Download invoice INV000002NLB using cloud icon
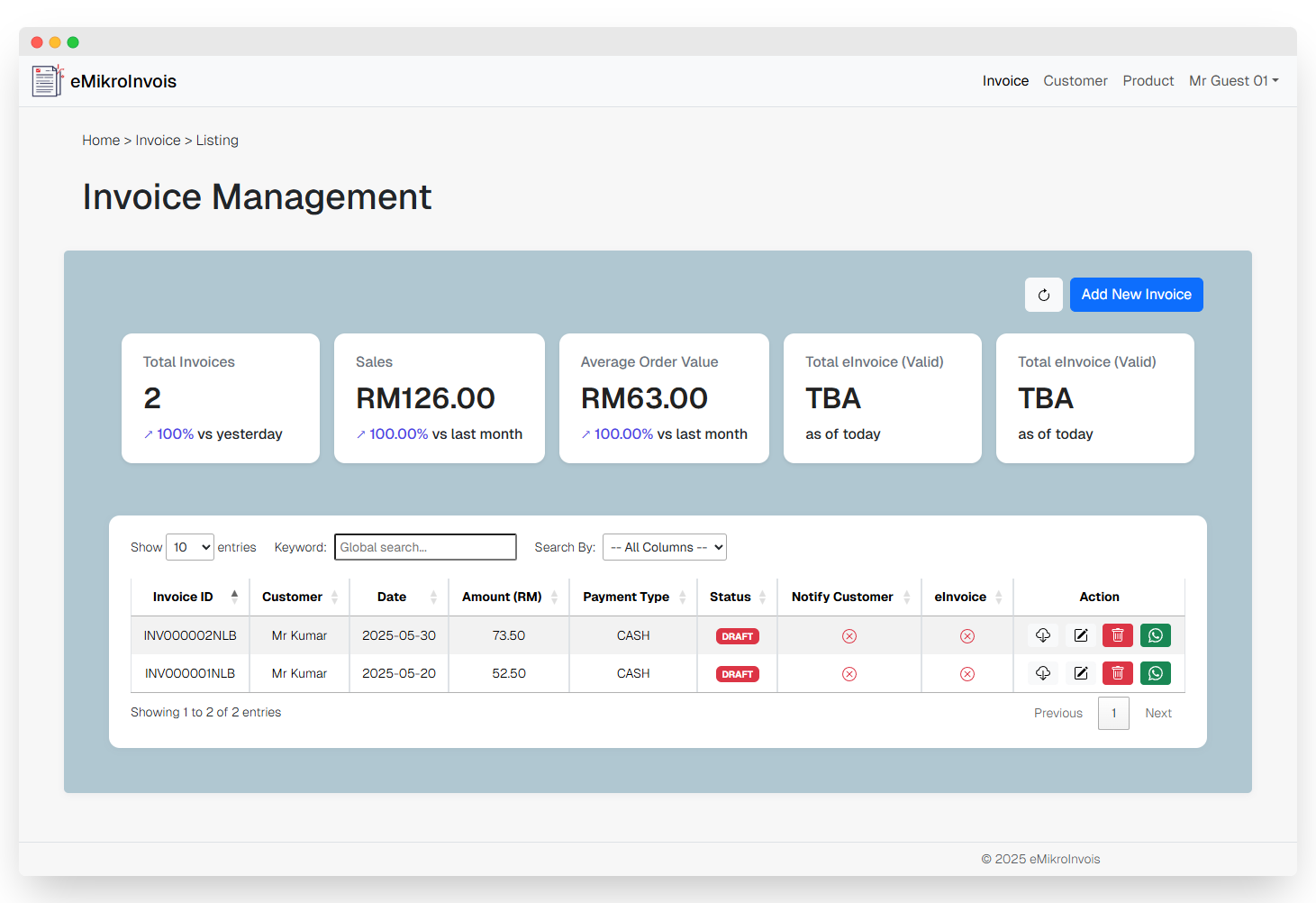1316x903 pixels. click(1043, 635)
